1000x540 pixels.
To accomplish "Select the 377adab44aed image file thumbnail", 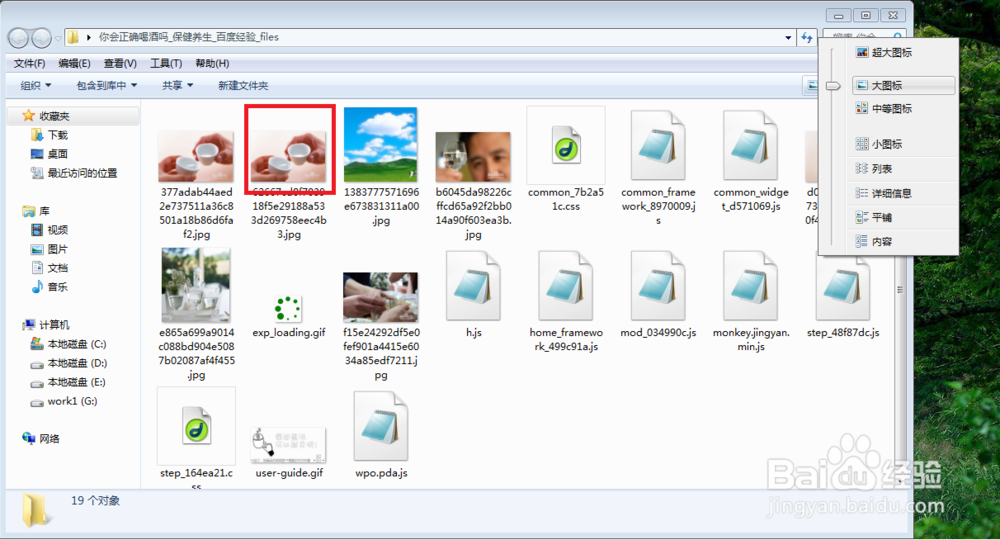I will tap(196, 157).
